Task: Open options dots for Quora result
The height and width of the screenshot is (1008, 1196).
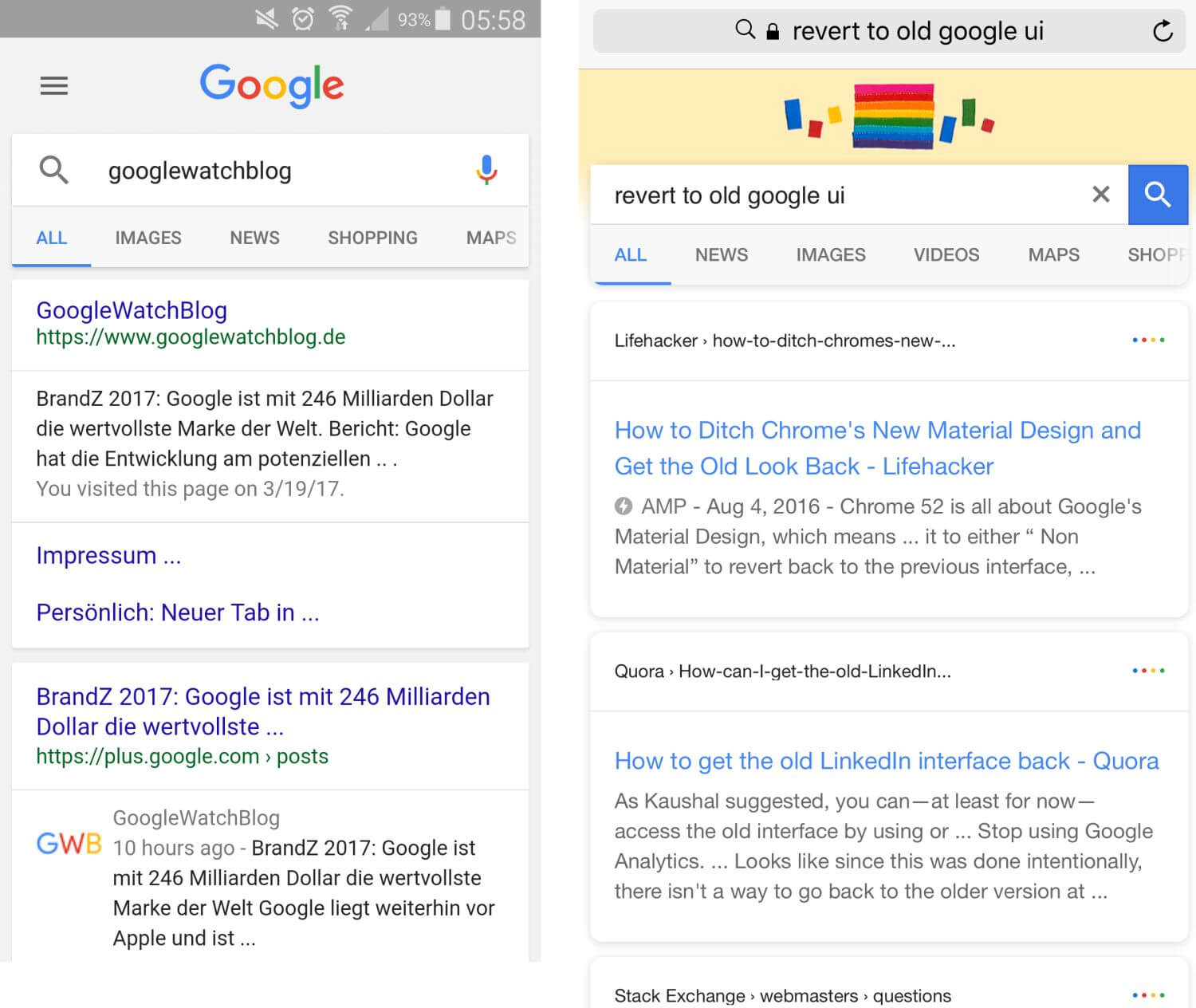Action: [x=1148, y=671]
